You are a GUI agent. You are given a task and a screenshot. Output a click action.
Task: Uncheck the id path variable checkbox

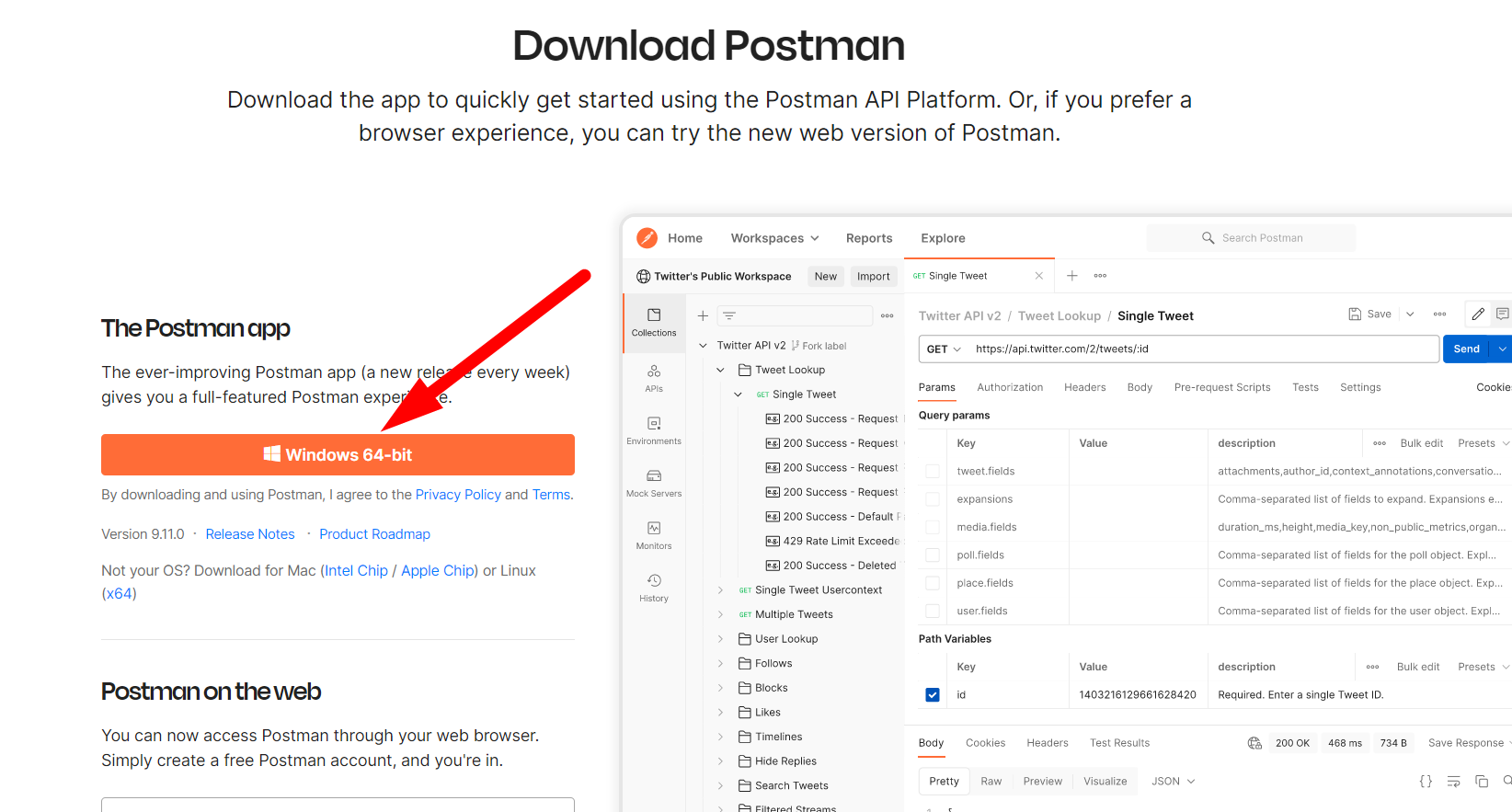click(x=933, y=695)
